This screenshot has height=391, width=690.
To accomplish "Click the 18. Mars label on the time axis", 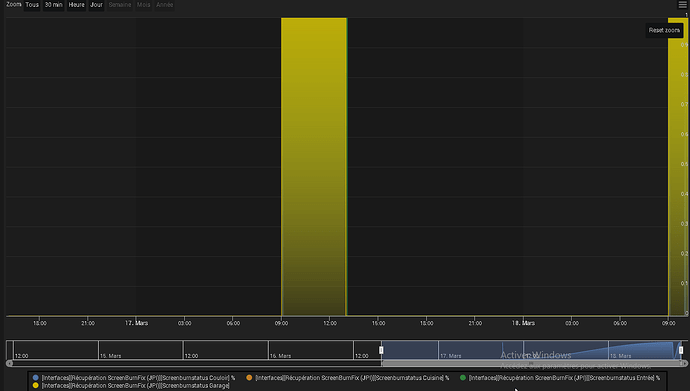I will (523, 323).
